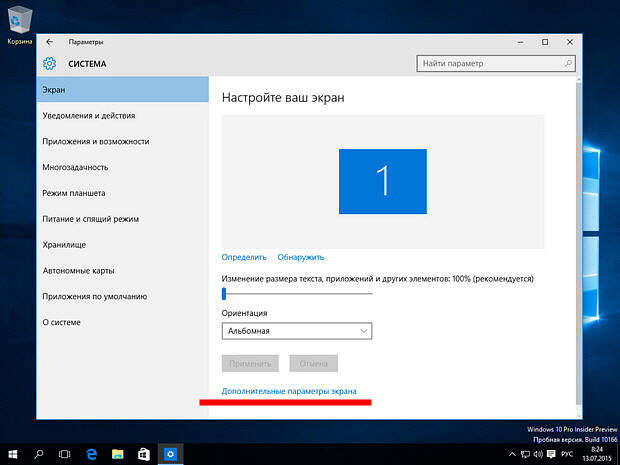Open Приложения и возможности section
The width and height of the screenshot is (620, 465).
(x=96, y=142)
